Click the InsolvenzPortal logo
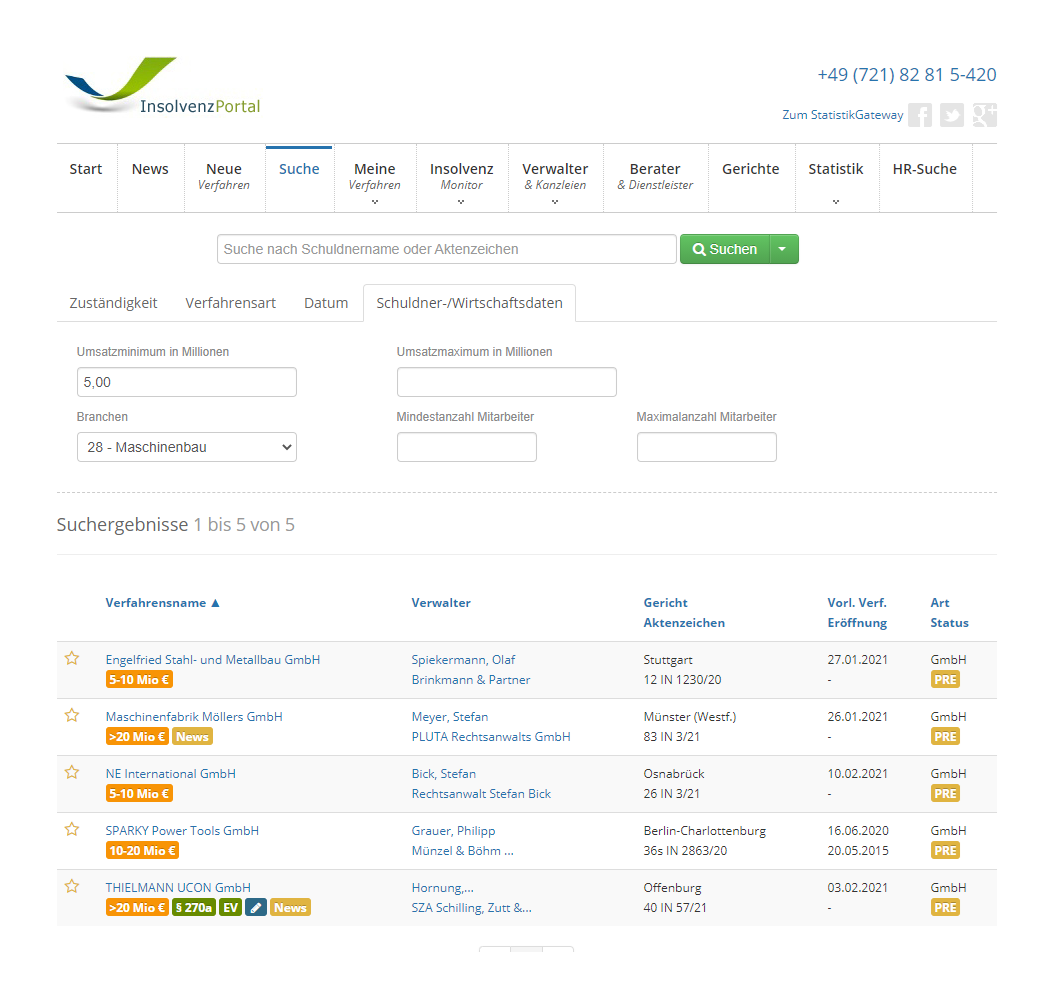The image size is (1054, 983). pyautogui.click(x=163, y=85)
